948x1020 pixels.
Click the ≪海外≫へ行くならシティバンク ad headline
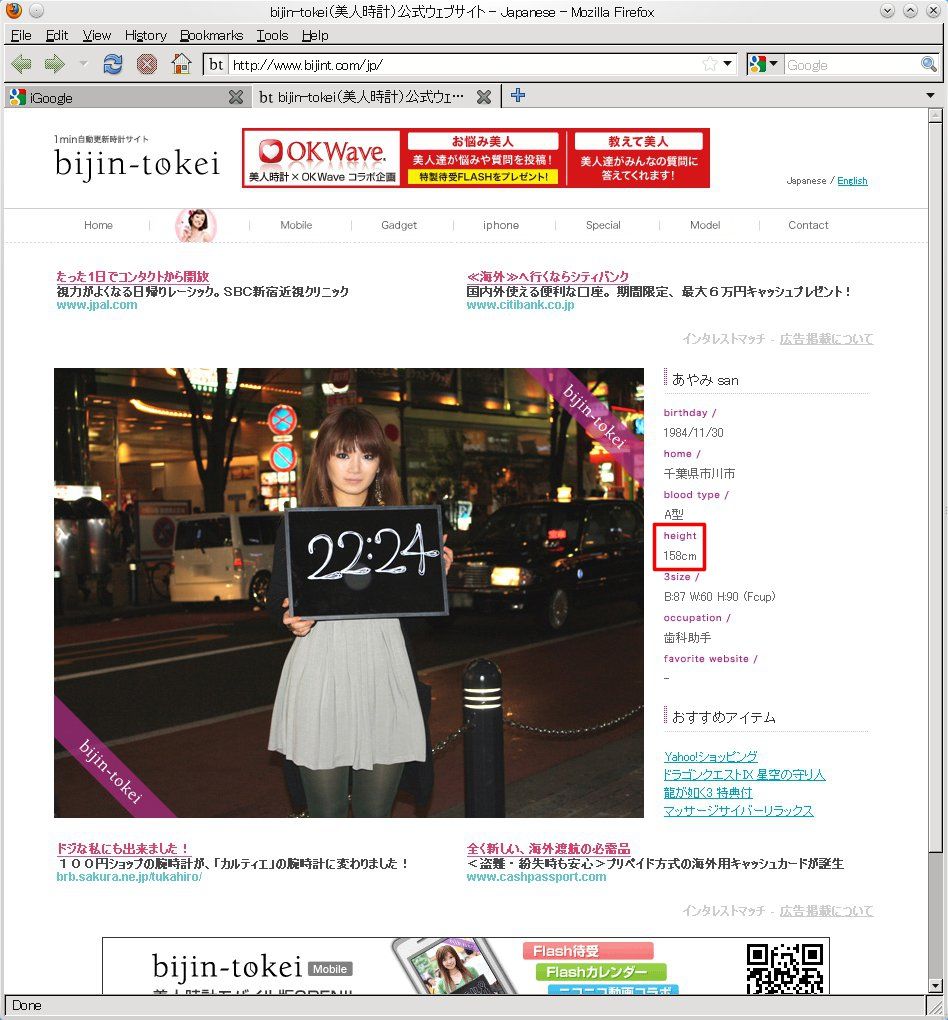click(x=548, y=276)
